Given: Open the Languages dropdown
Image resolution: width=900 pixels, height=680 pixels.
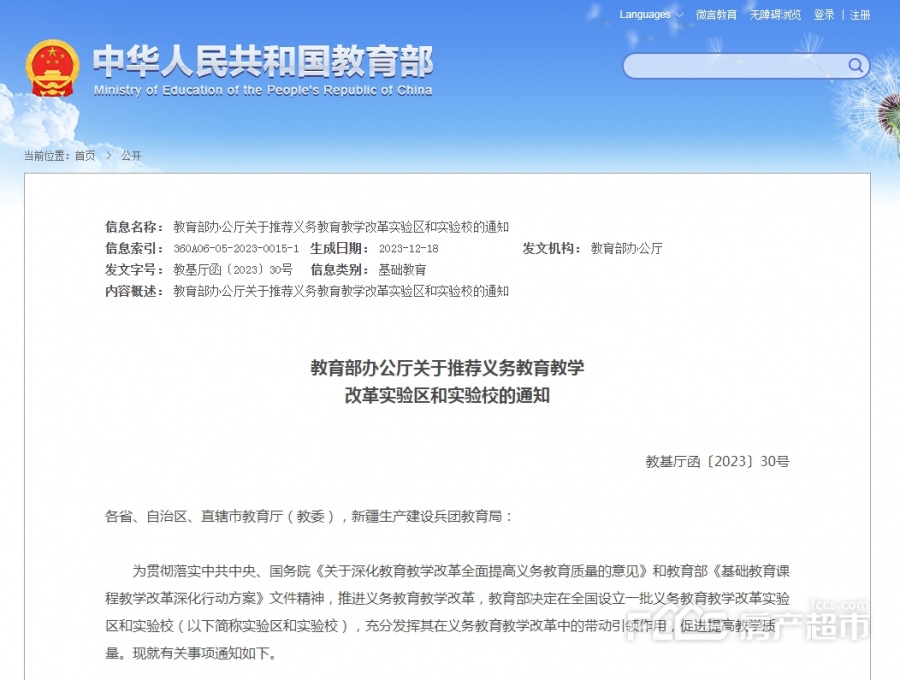Looking at the screenshot, I should 651,14.
